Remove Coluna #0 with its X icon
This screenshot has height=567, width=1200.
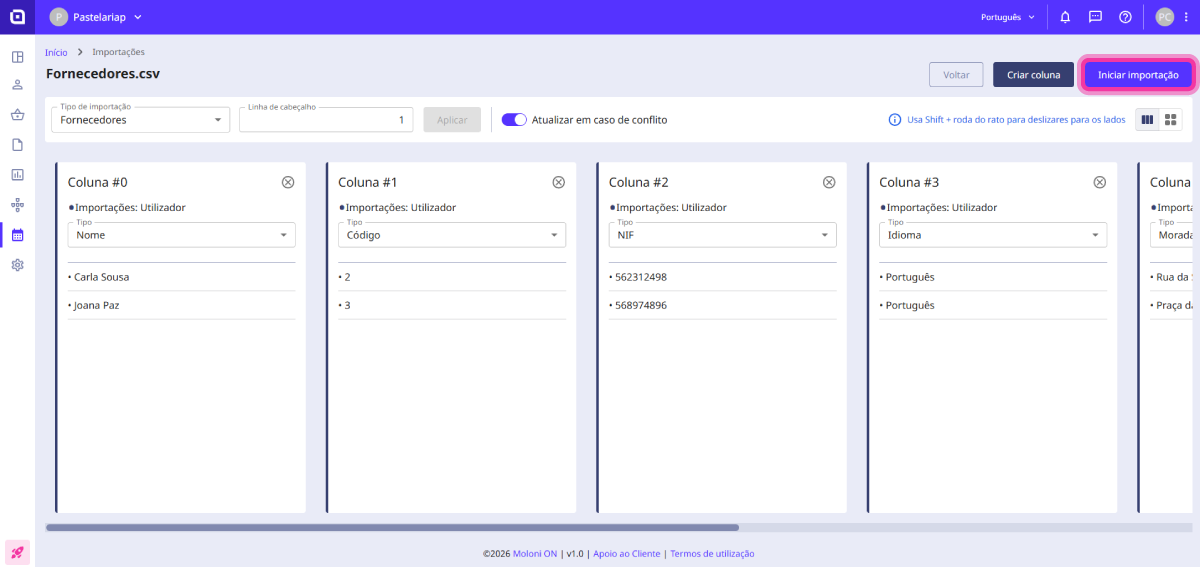288,182
